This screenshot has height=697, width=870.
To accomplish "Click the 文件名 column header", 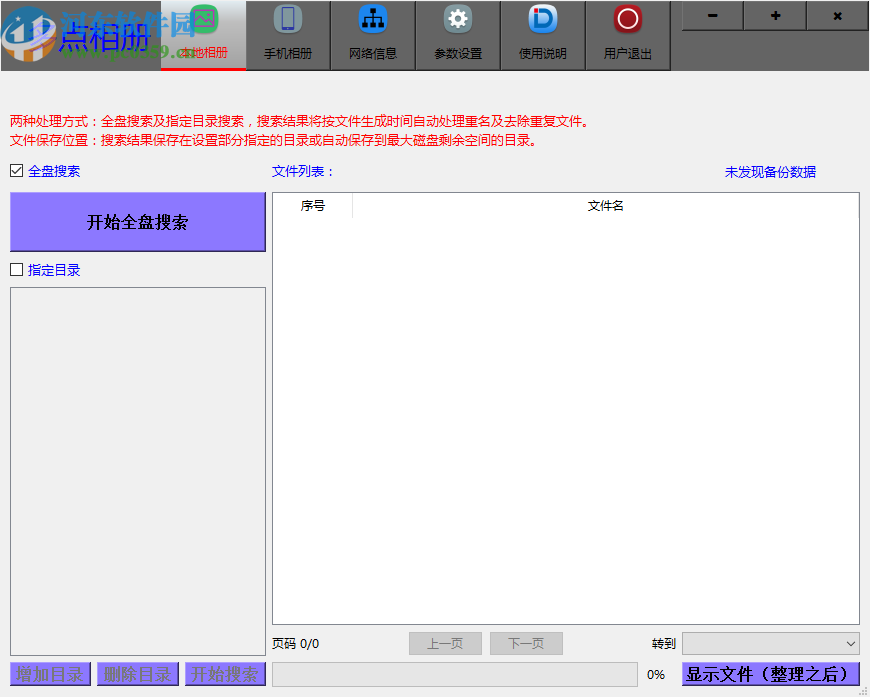I will (605, 206).
